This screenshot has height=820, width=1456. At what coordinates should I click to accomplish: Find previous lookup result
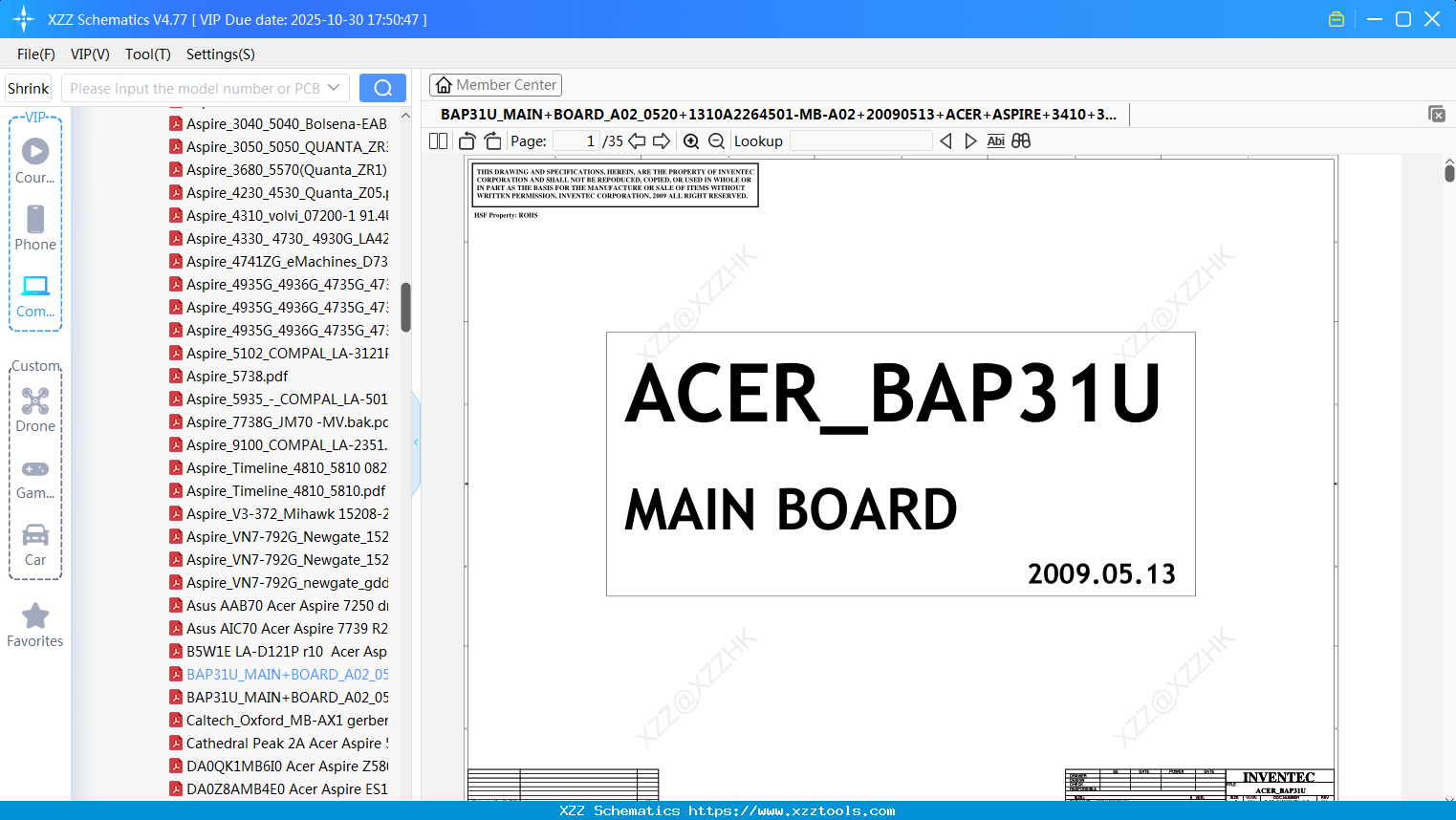(945, 140)
